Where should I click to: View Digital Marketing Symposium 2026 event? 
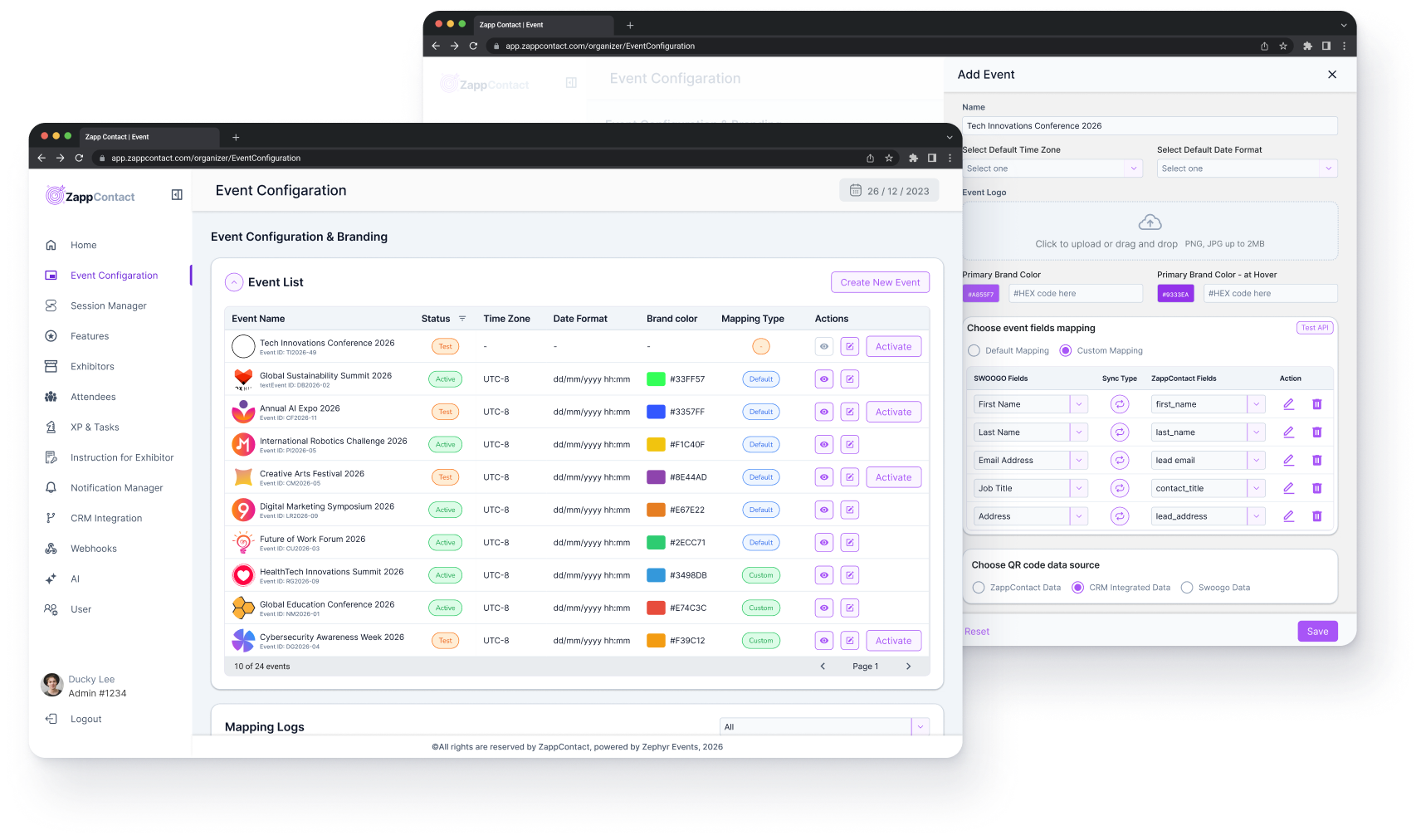(x=823, y=510)
